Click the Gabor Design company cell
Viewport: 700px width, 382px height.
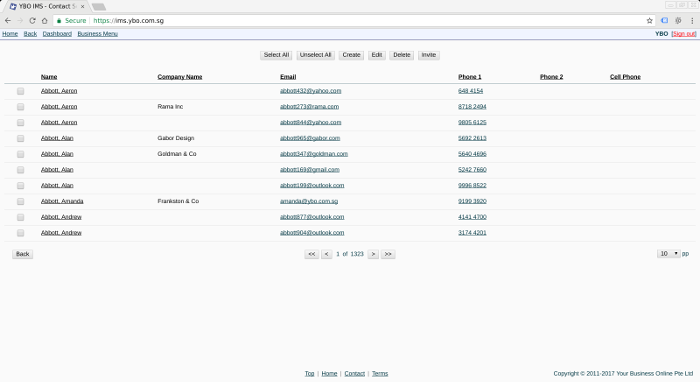176,138
